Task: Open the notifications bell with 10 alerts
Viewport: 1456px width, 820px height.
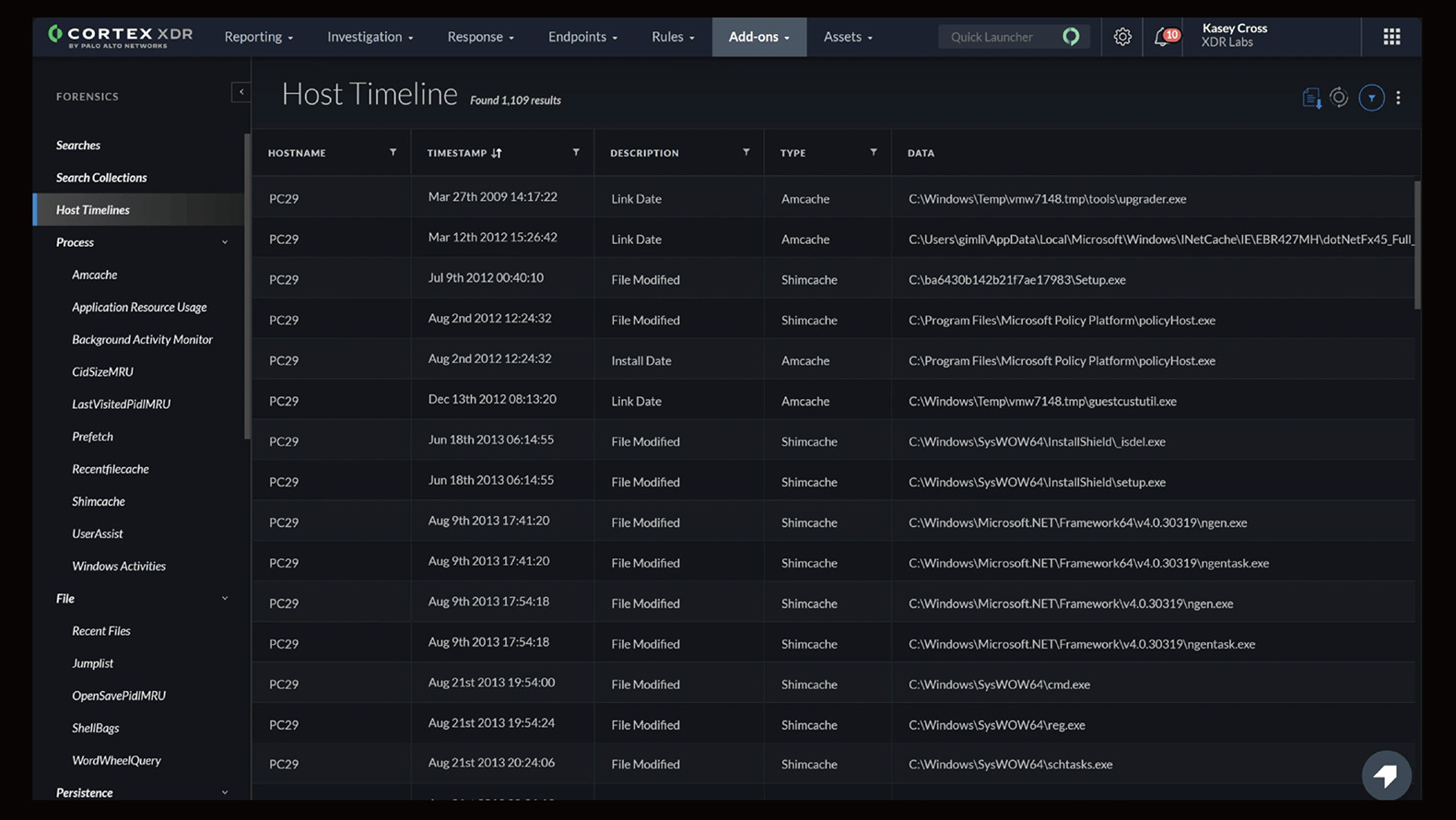Action: coord(1162,37)
